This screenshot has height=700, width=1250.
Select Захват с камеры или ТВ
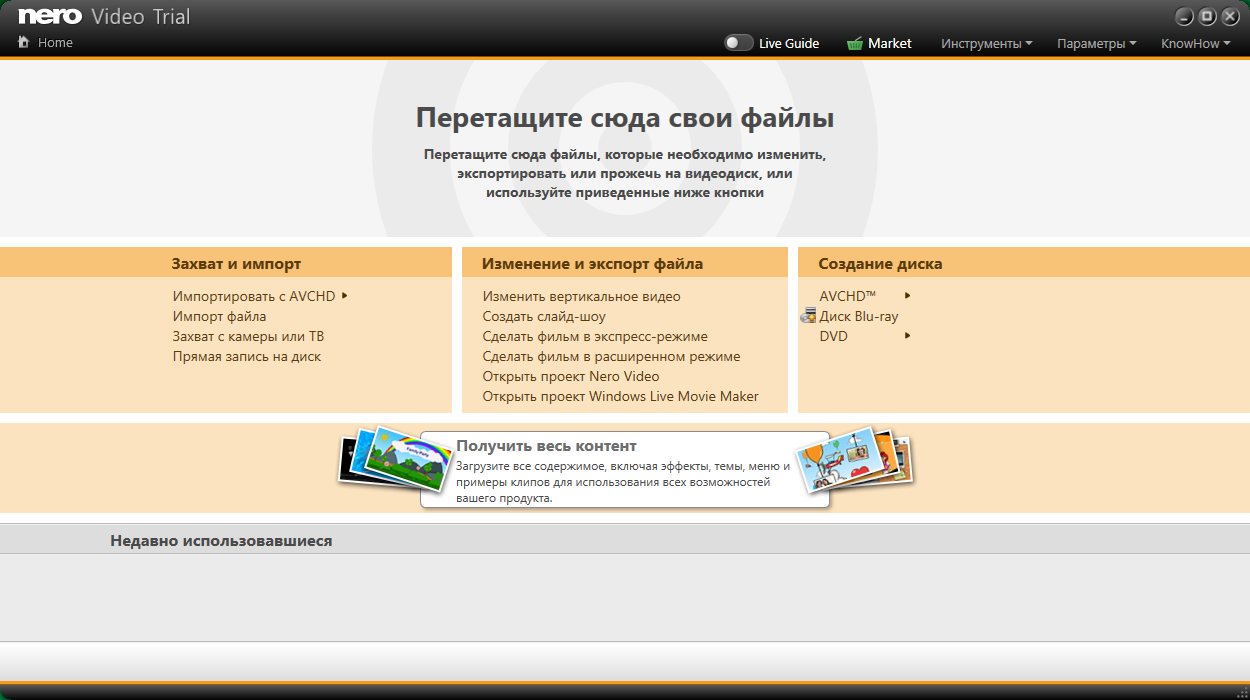(x=248, y=336)
